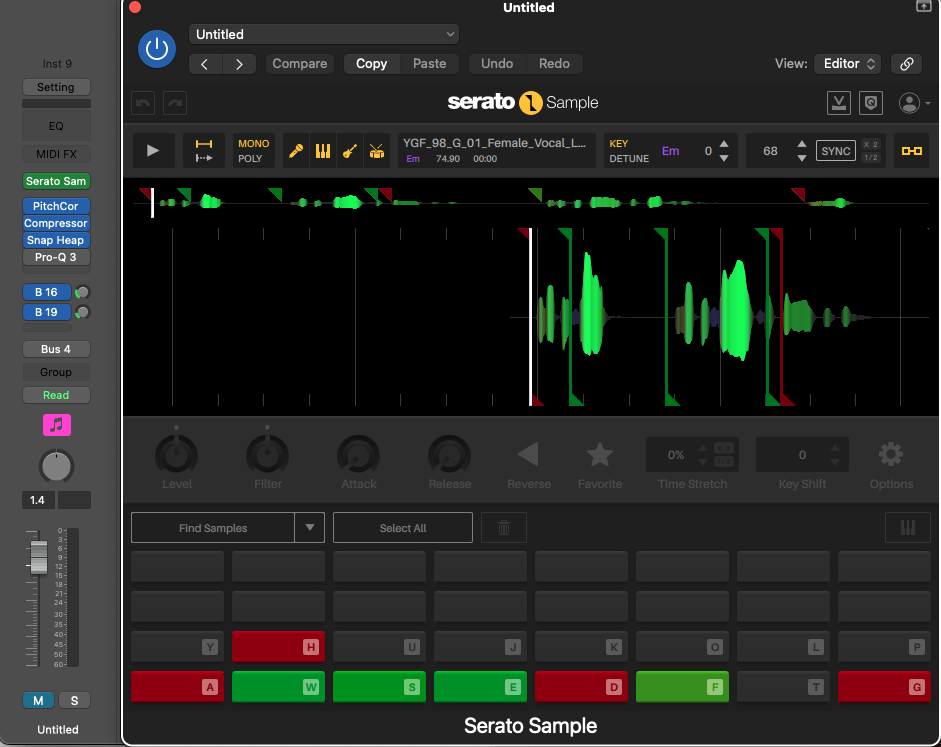
Task: Open the channel EQ slot
Action: tap(56, 126)
